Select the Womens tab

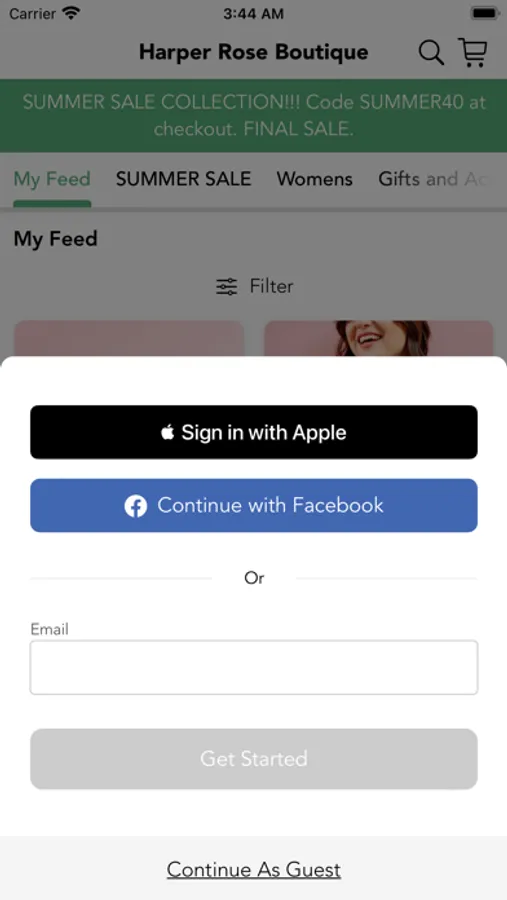tap(315, 179)
